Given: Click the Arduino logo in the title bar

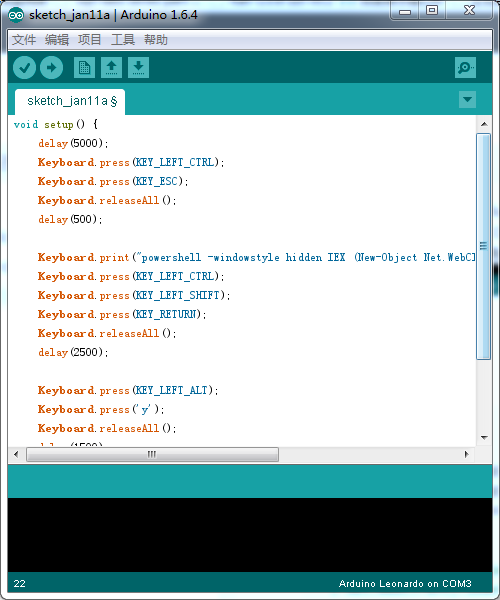Looking at the screenshot, I should (x=16, y=15).
